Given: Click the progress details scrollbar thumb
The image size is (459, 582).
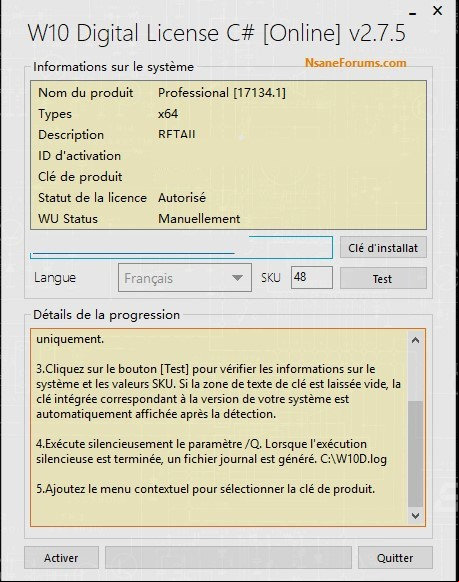Looking at the screenshot, I should [416, 454].
